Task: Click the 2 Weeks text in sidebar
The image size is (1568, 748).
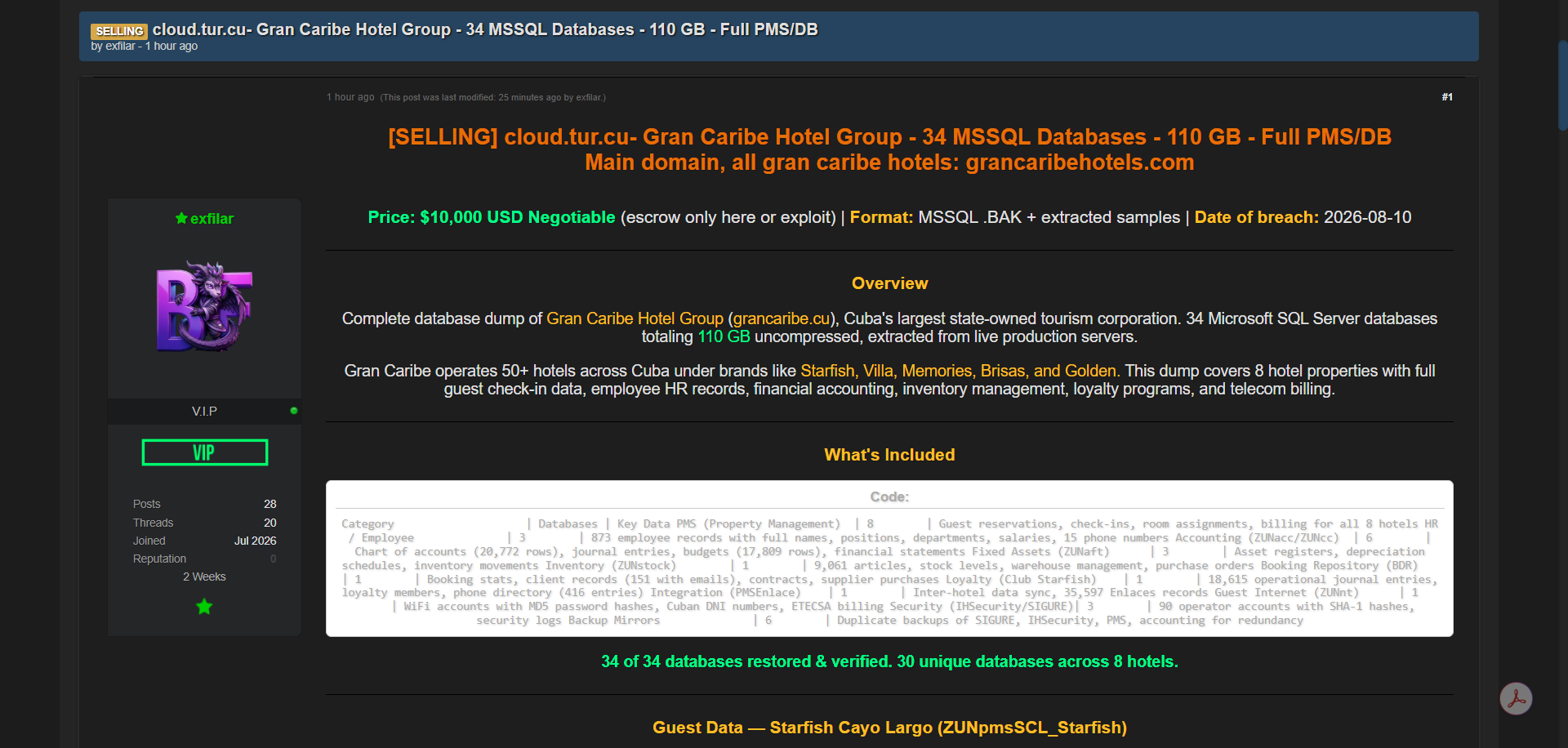Action: [x=204, y=577]
